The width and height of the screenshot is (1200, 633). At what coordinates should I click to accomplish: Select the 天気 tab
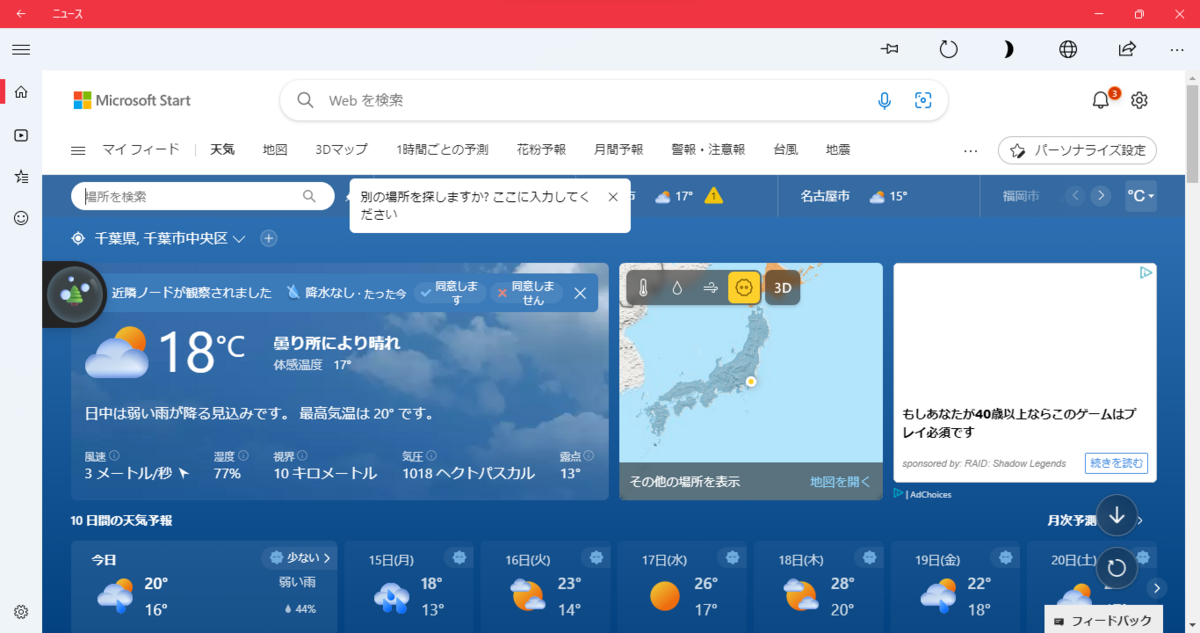coord(222,150)
